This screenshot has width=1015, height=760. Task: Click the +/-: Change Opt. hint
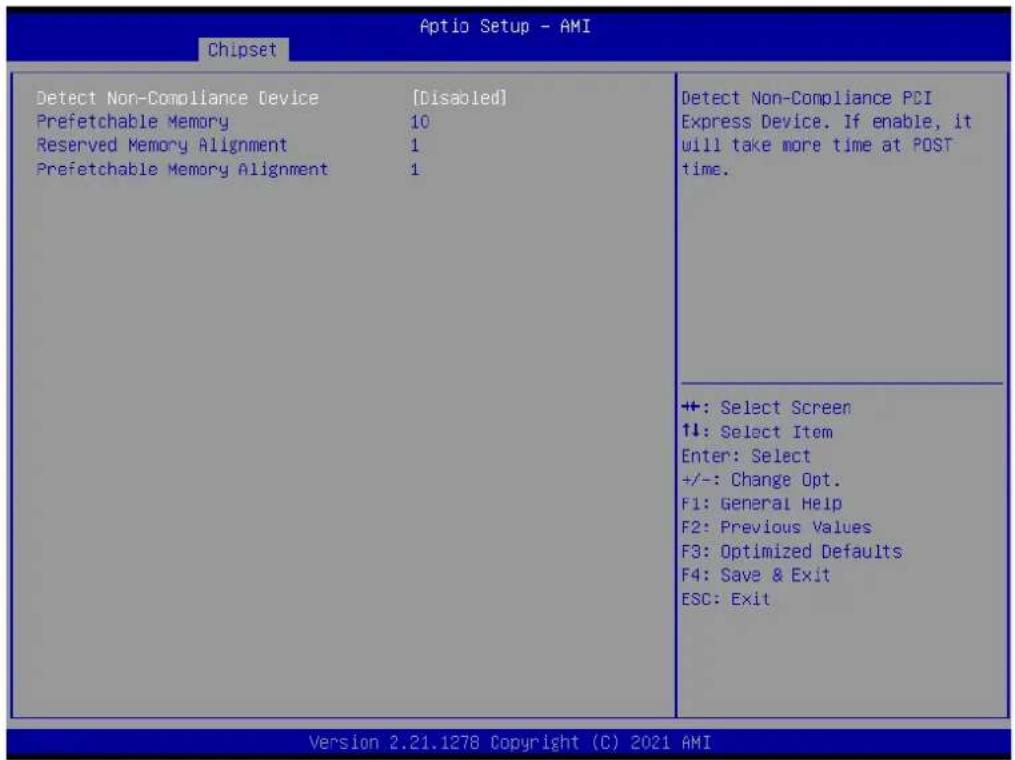(761, 480)
